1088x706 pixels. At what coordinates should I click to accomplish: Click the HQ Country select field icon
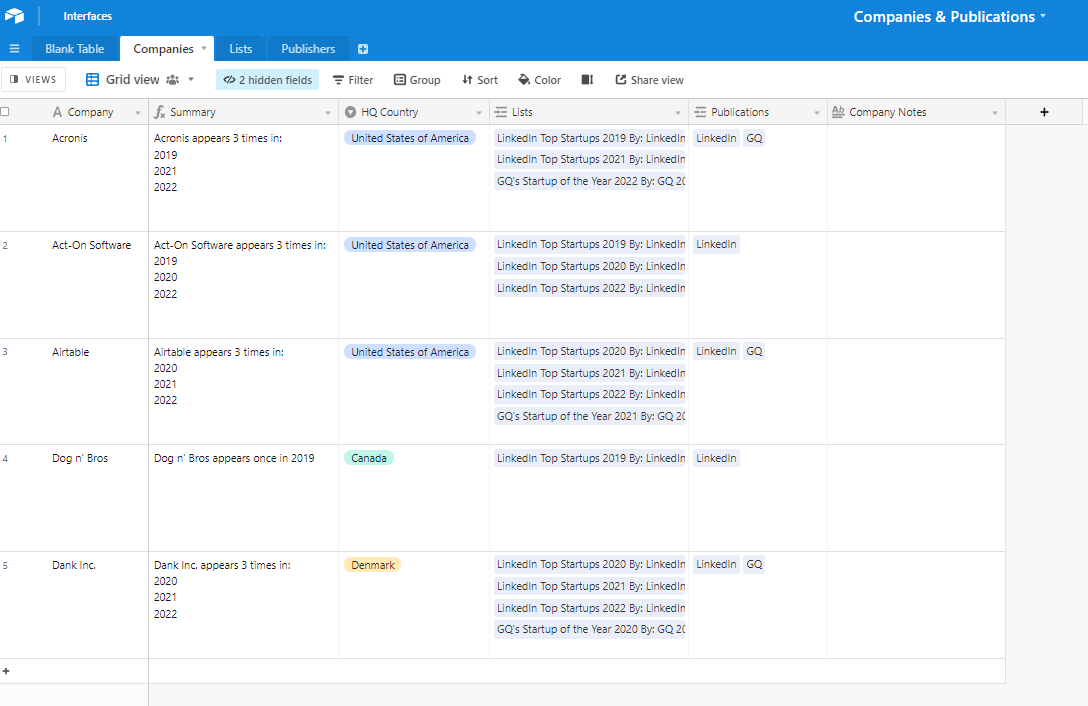tap(350, 112)
